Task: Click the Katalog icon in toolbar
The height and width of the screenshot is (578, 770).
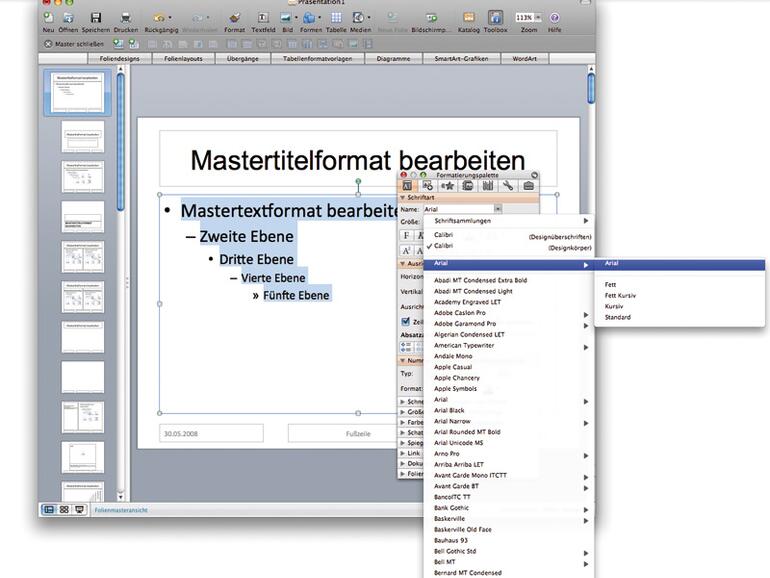Action: pos(469,18)
